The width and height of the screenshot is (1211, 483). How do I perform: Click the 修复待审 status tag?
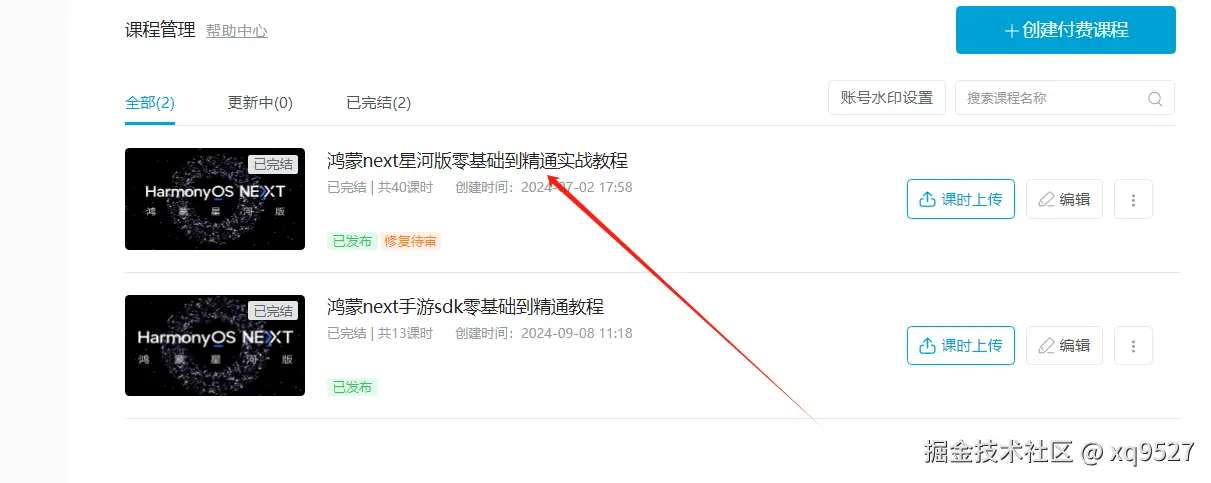pyautogui.click(x=410, y=241)
